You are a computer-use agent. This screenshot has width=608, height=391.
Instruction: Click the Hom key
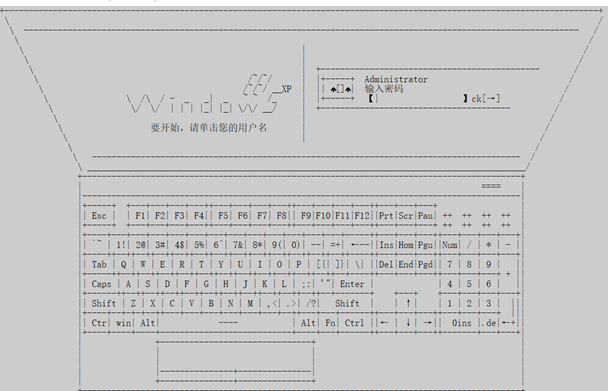406,244
